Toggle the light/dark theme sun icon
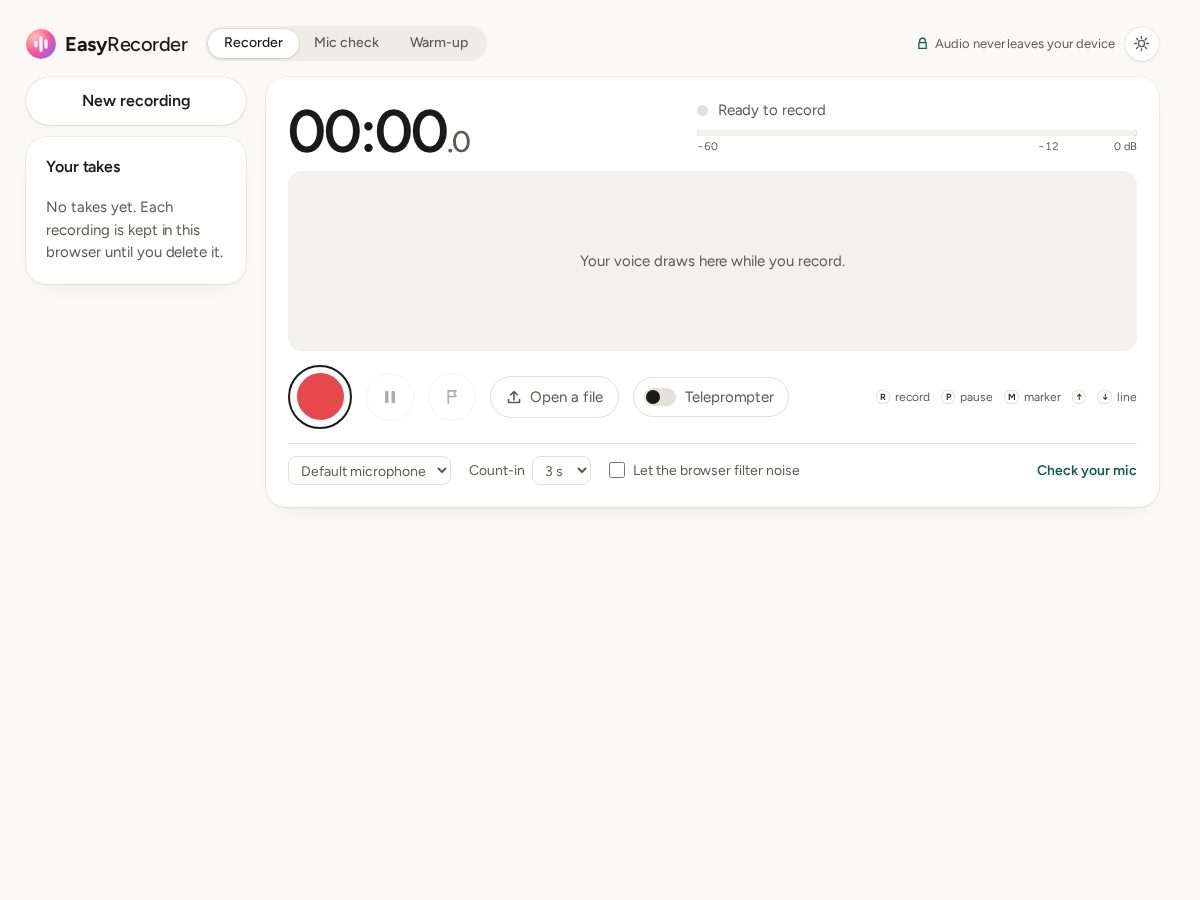This screenshot has width=1200, height=900. click(x=1141, y=44)
